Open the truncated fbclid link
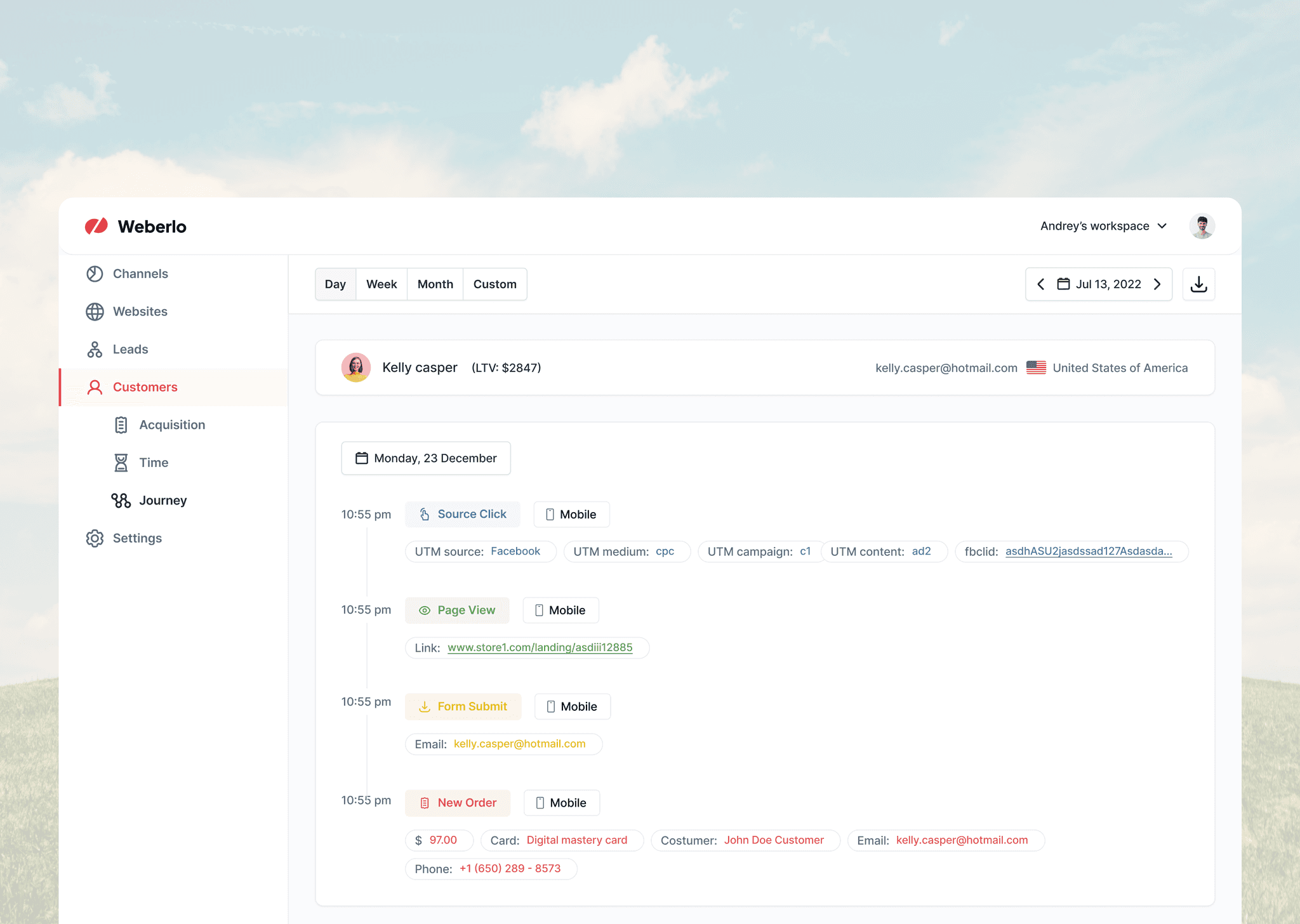Image resolution: width=1300 pixels, height=924 pixels. pos(1088,551)
